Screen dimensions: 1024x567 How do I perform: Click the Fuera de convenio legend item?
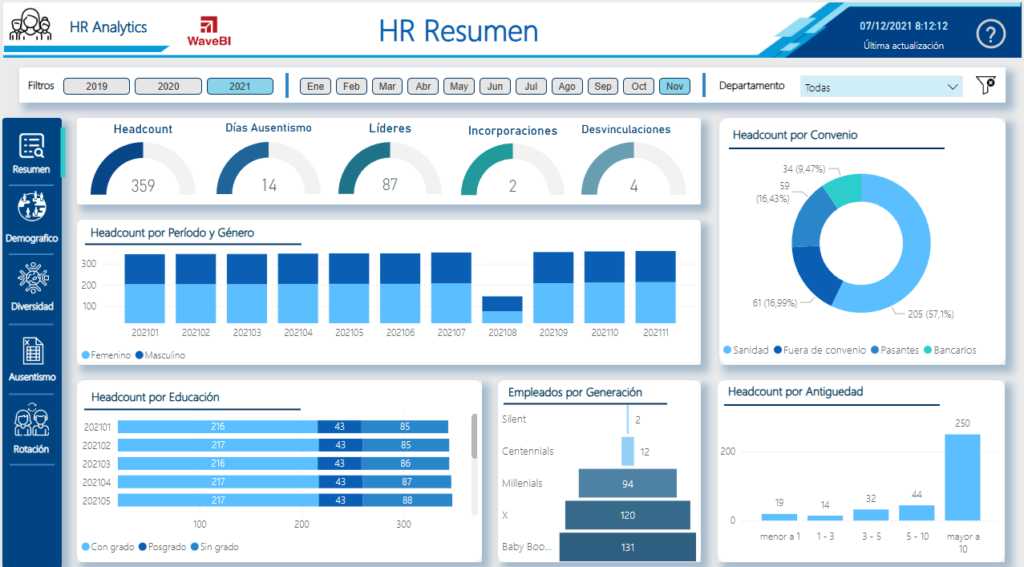click(x=820, y=350)
